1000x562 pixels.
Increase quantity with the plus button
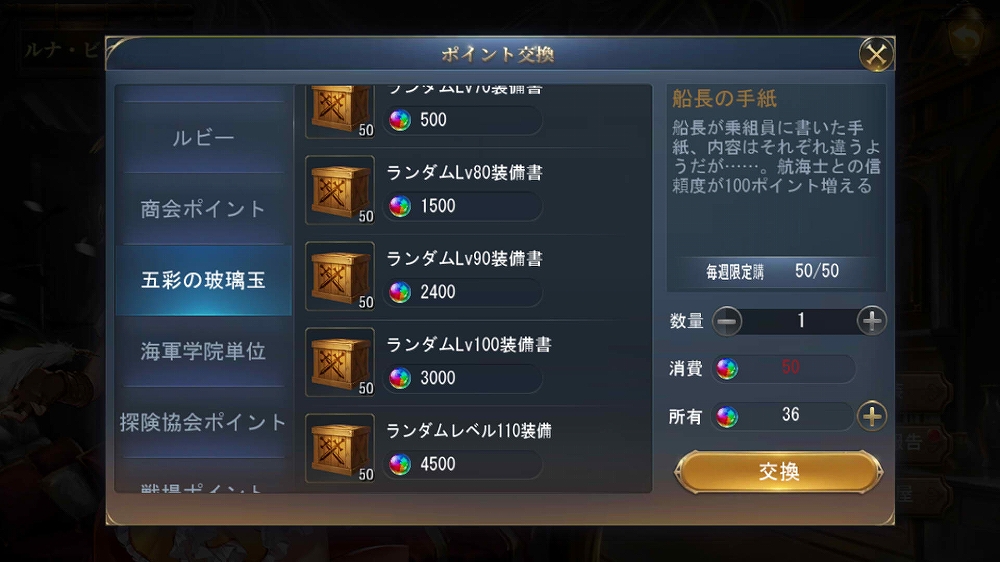click(x=872, y=321)
